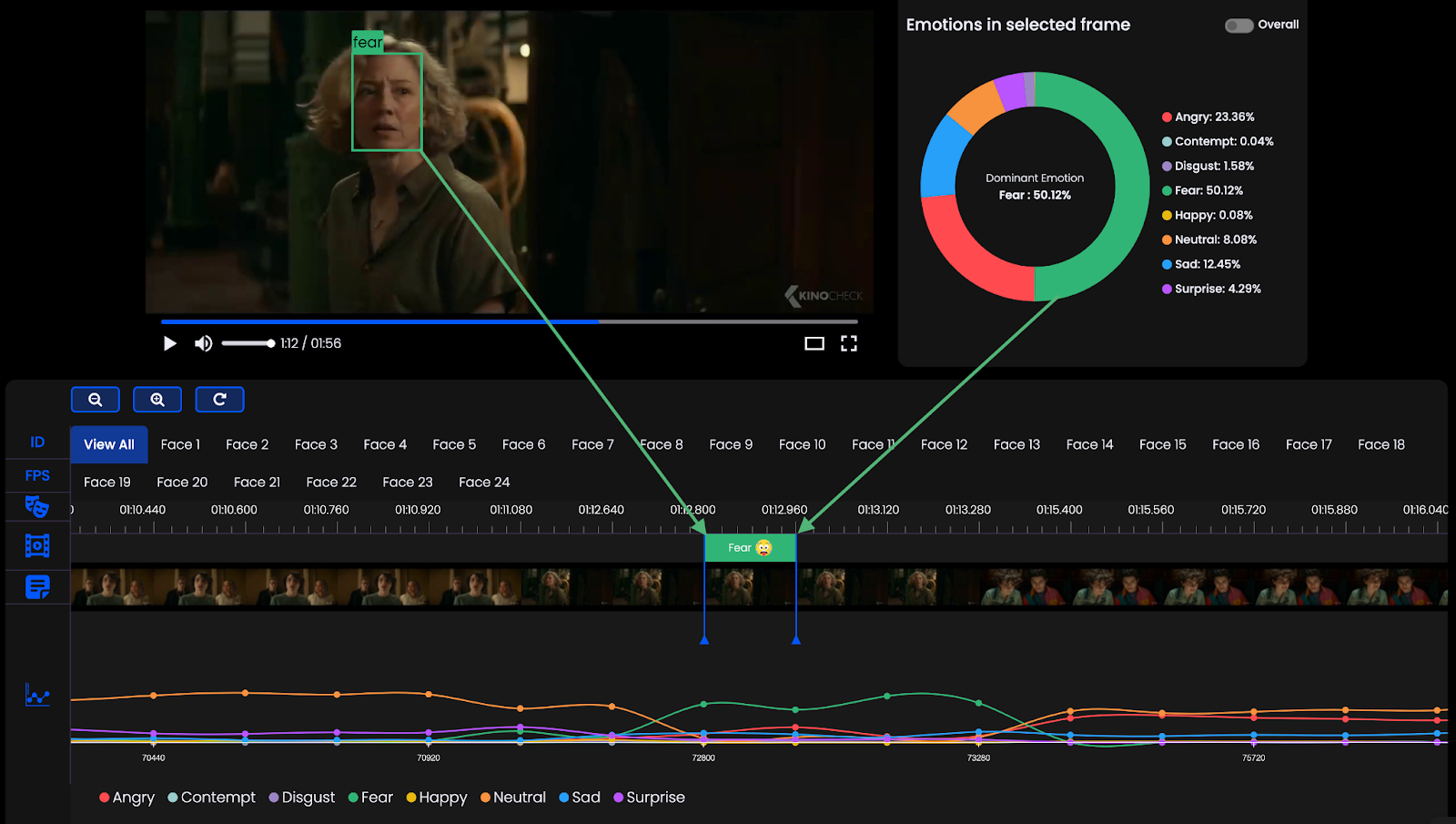Select the Face 7 tab

point(592,444)
